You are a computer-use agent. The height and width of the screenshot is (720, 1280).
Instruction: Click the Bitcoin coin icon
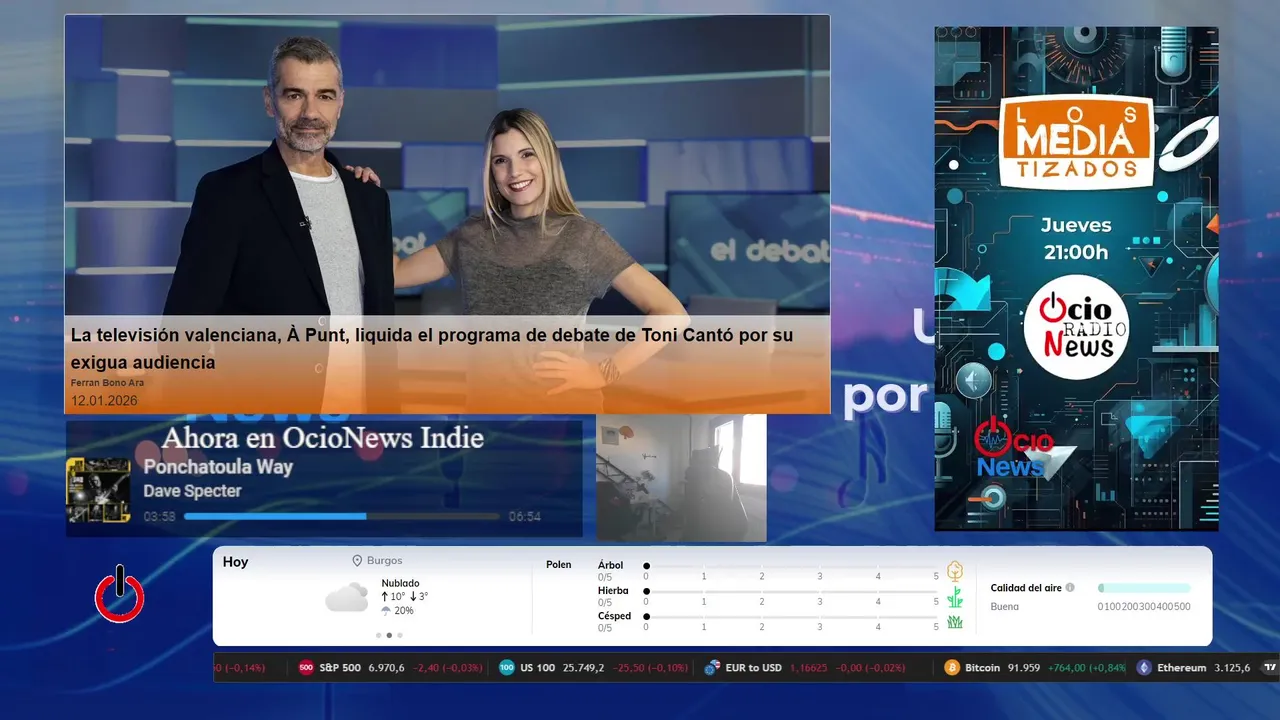click(x=952, y=668)
